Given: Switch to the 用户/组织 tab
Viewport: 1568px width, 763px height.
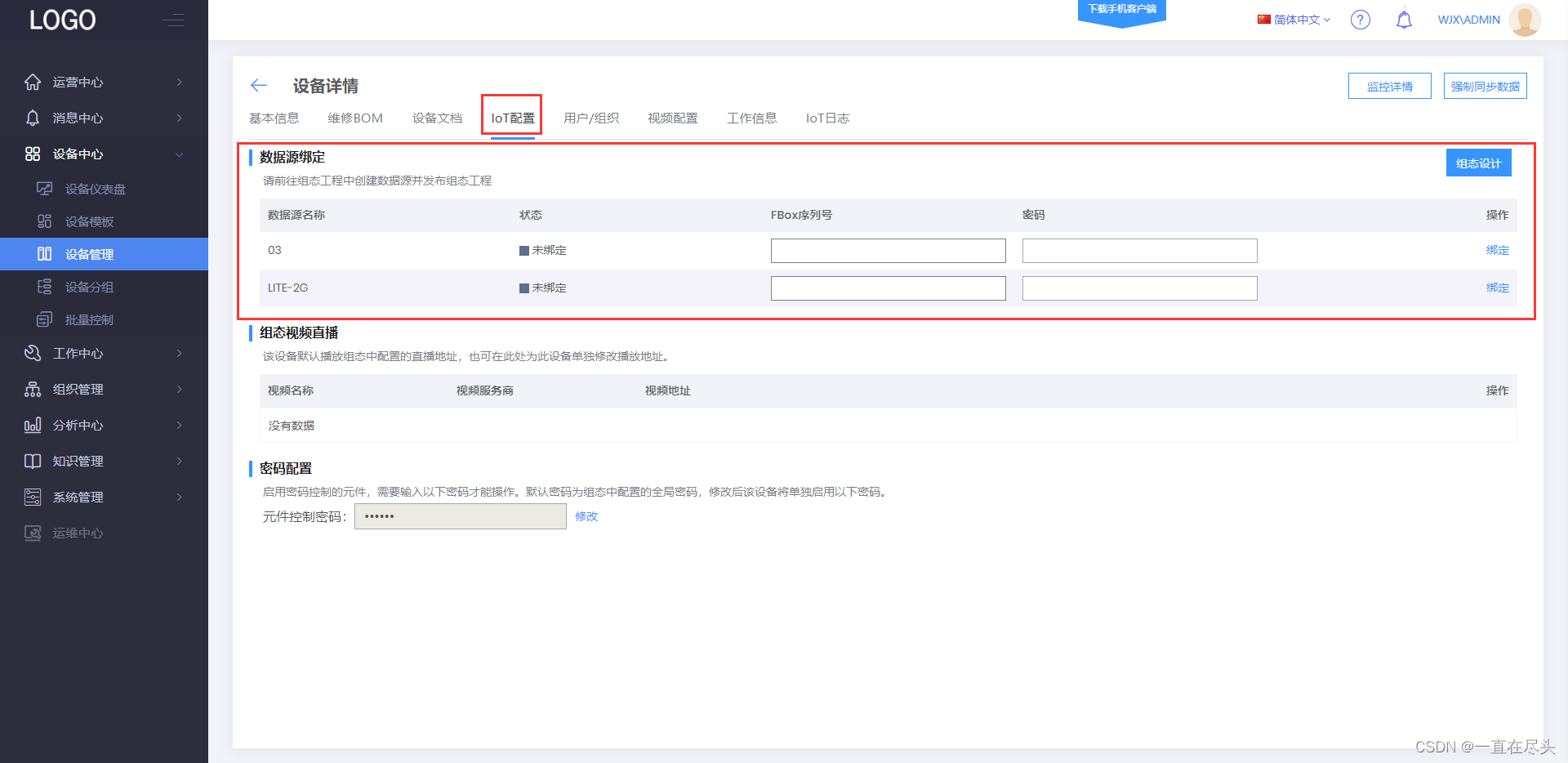Looking at the screenshot, I should [591, 118].
